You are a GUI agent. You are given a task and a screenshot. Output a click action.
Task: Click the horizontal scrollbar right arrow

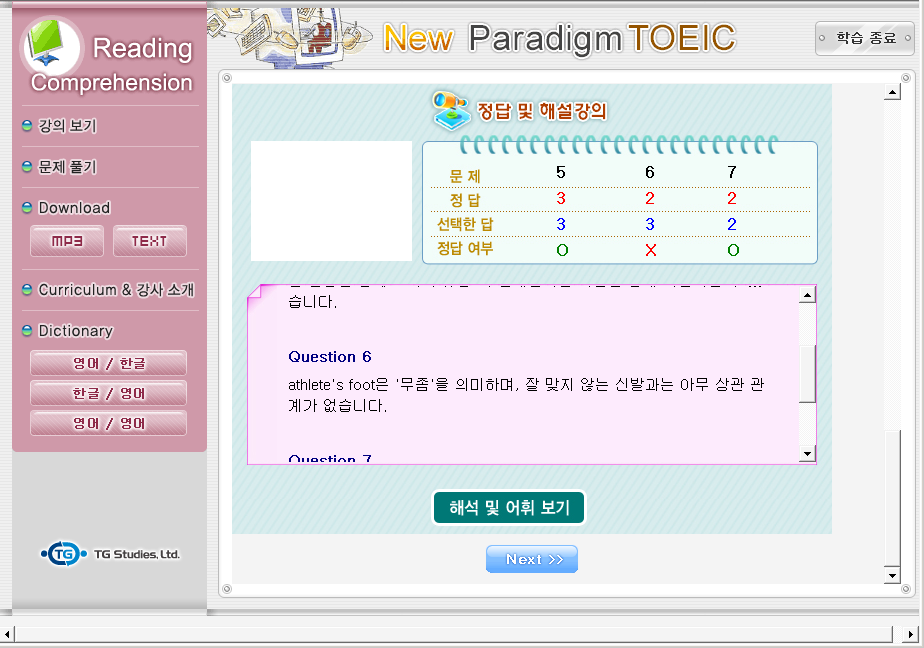tap(911, 634)
